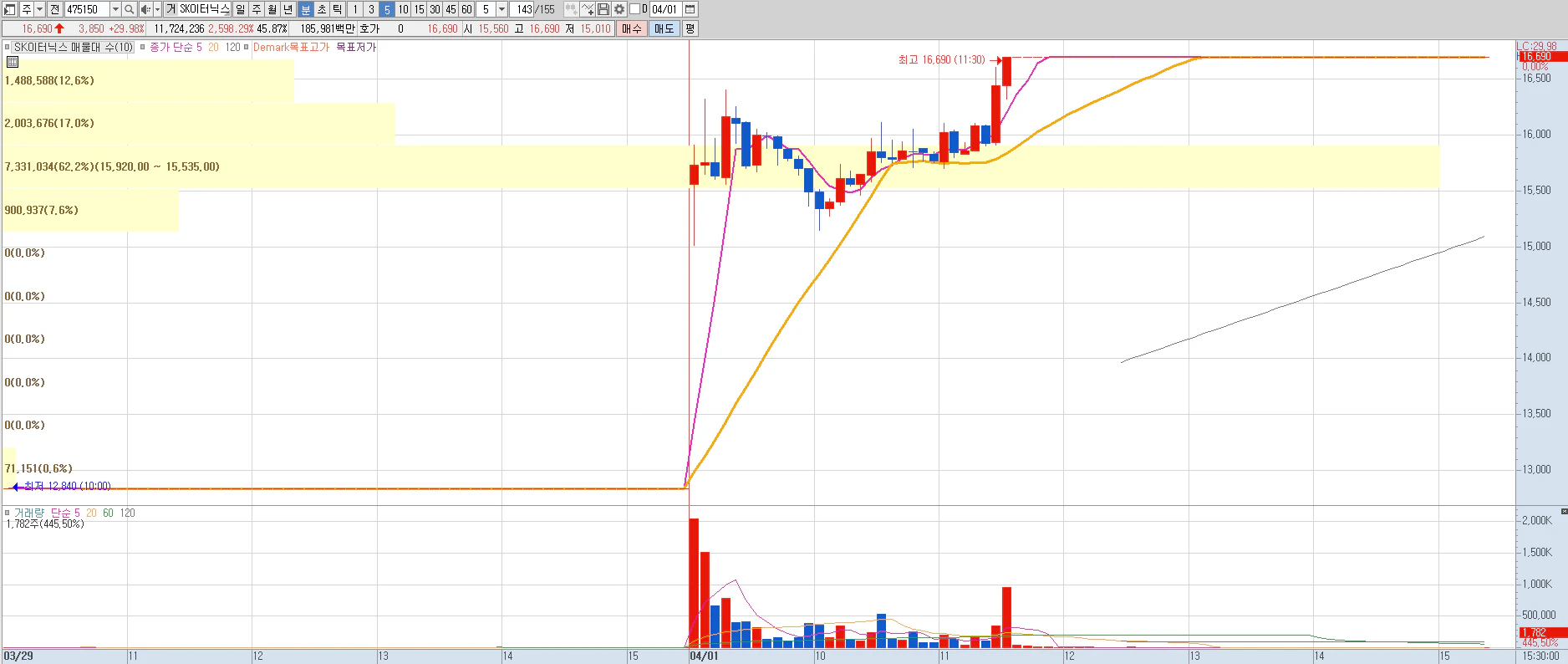Click the 거 icon before stock name
The height and width of the screenshot is (664, 1568).
point(171,9)
